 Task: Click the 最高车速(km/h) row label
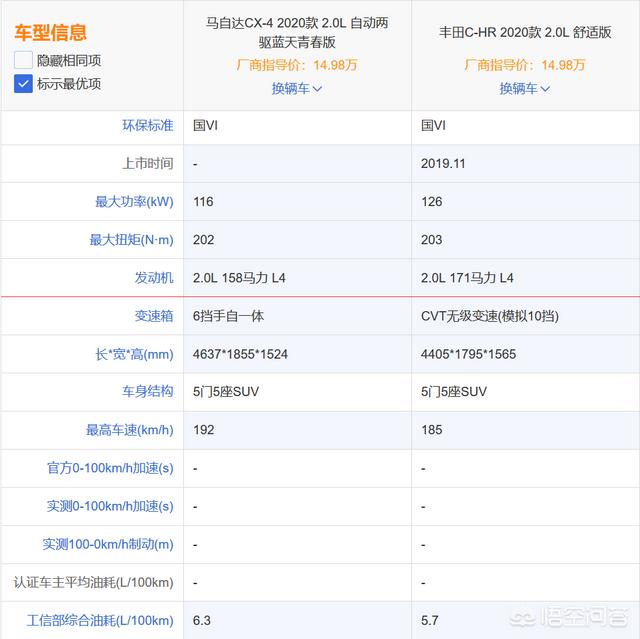(x=130, y=430)
